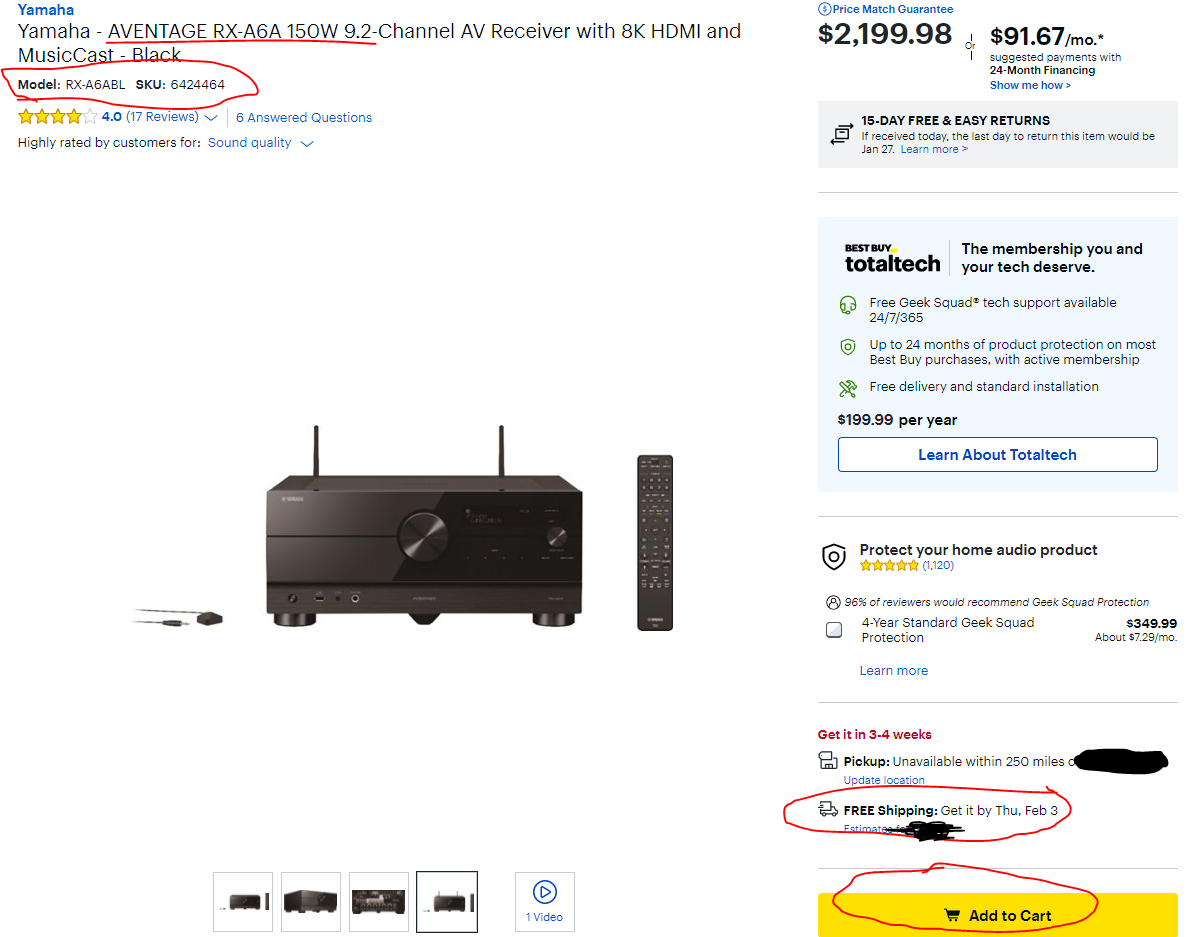1200x937 pixels.
Task: Click the store pickup icon
Action: 828,761
